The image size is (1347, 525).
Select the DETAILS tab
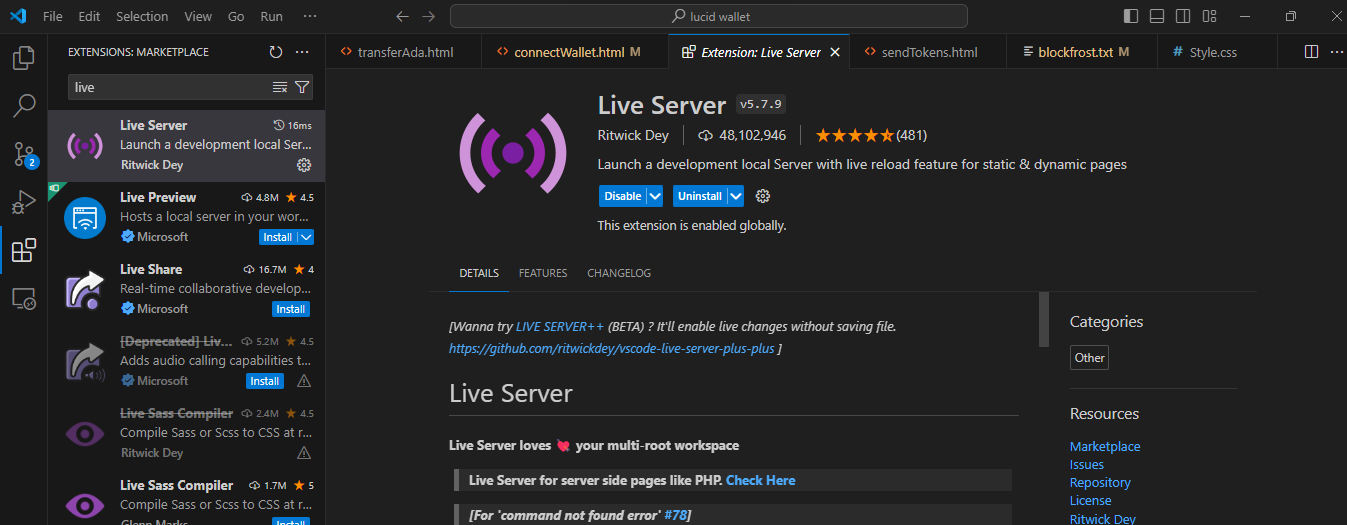479,273
